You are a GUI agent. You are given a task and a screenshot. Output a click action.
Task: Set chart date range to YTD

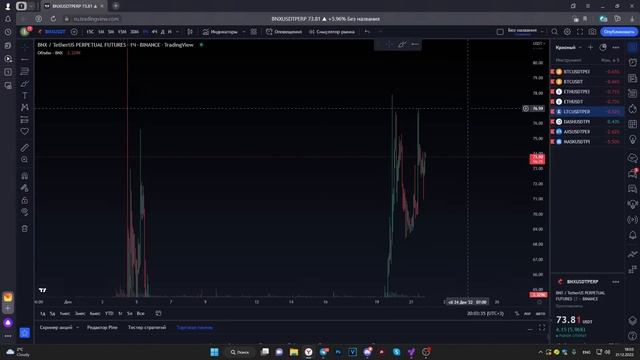(x=109, y=313)
